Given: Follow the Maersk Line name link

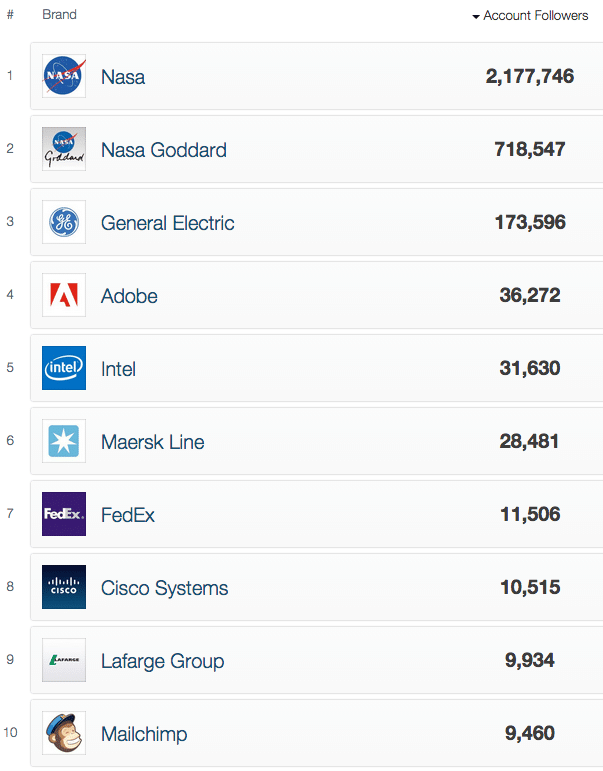Looking at the screenshot, I should (152, 442).
